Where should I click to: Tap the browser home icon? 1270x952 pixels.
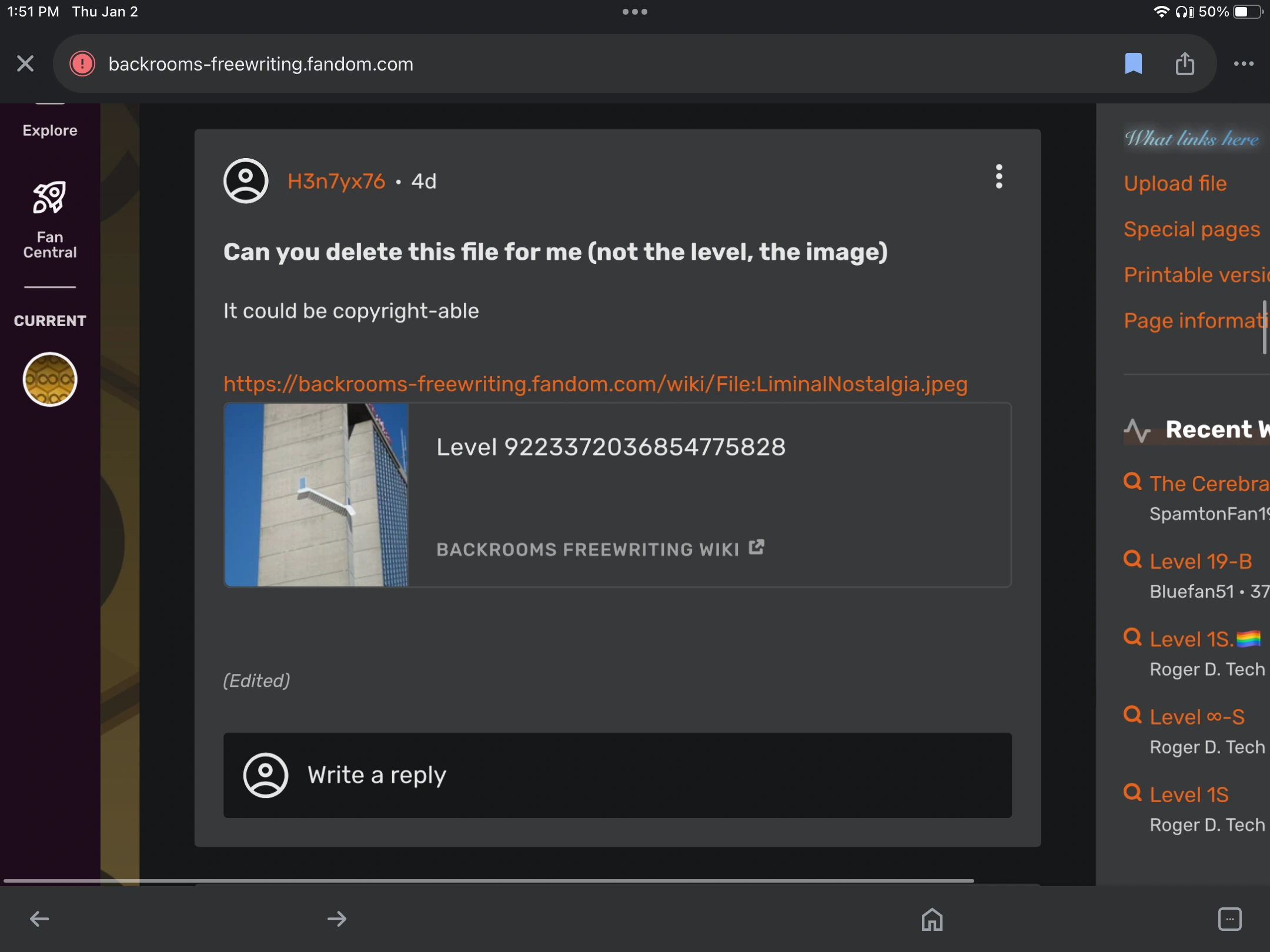[x=932, y=919]
